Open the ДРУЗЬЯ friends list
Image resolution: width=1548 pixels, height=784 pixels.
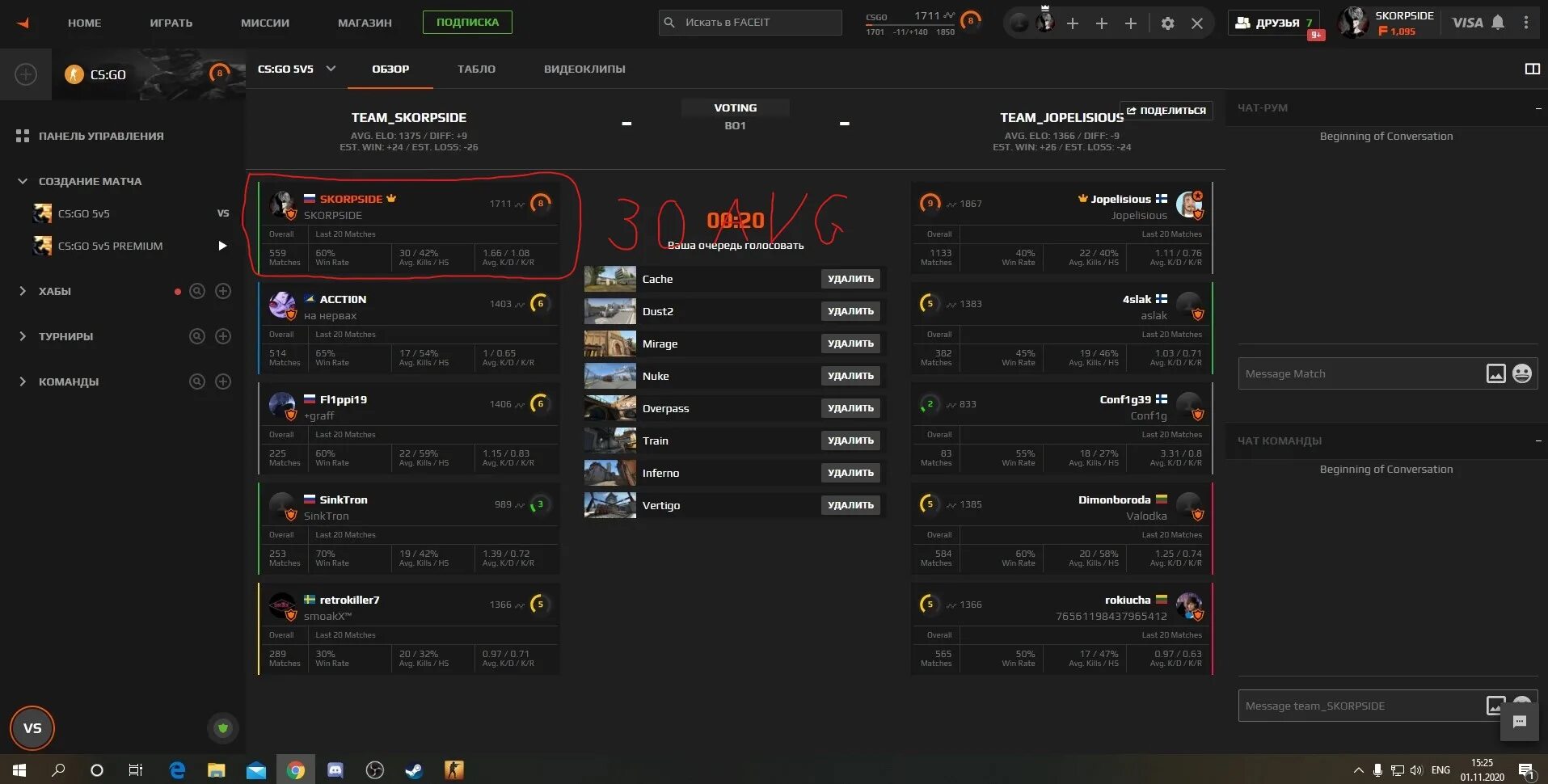[1274, 23]
